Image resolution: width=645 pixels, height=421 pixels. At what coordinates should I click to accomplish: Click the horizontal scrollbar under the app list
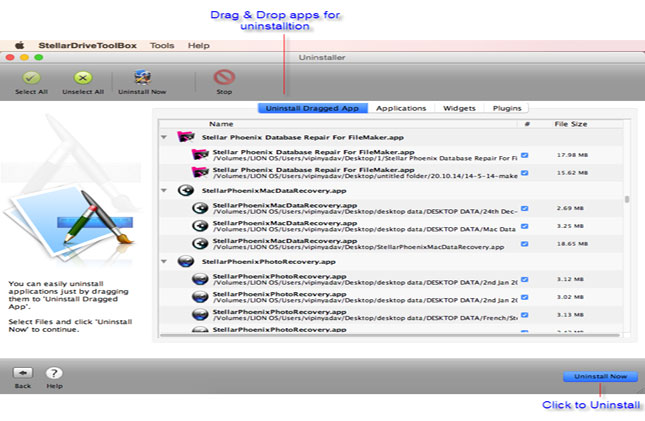point(390,336)
